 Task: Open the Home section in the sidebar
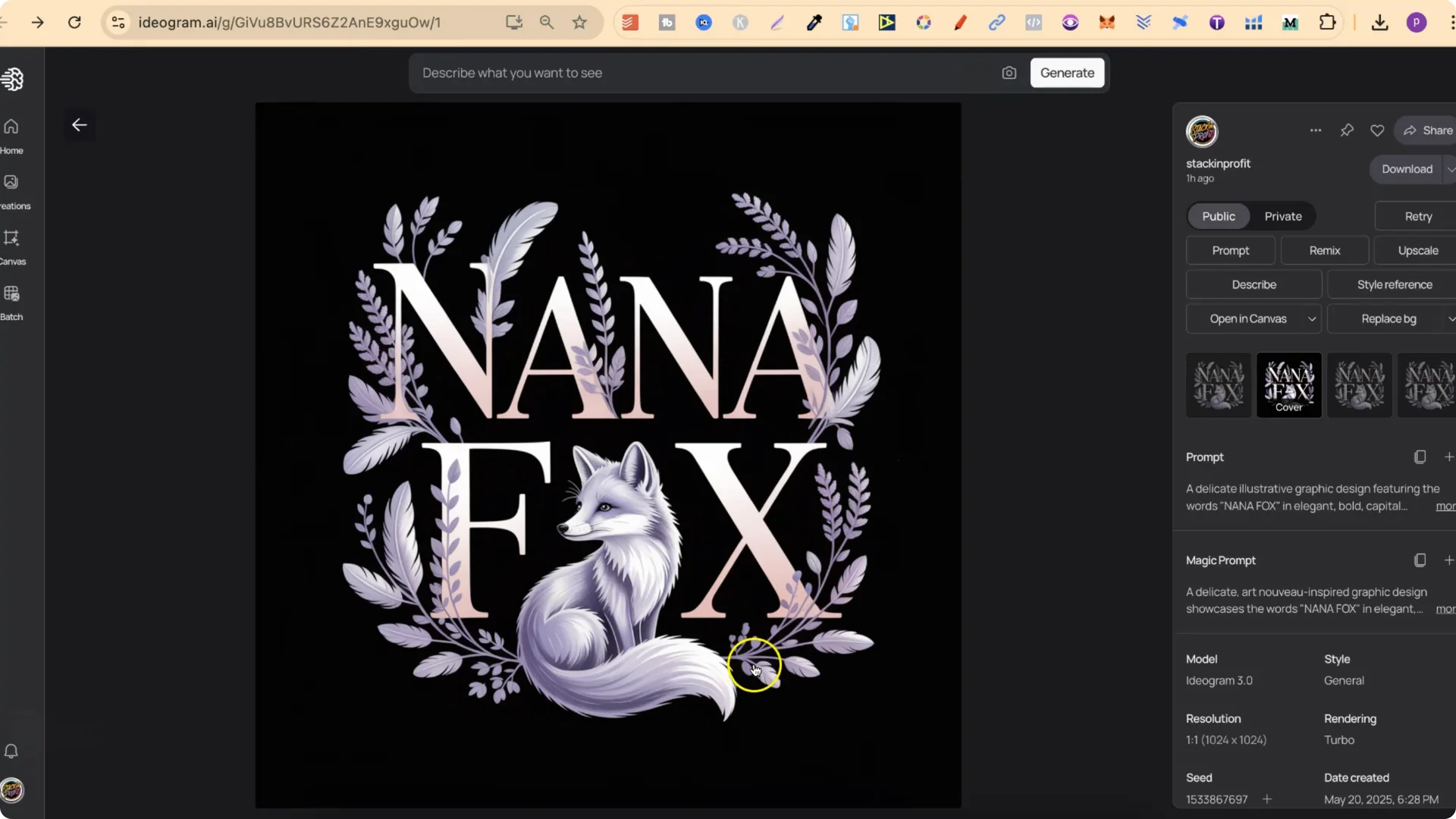click(x=11, y=133)
